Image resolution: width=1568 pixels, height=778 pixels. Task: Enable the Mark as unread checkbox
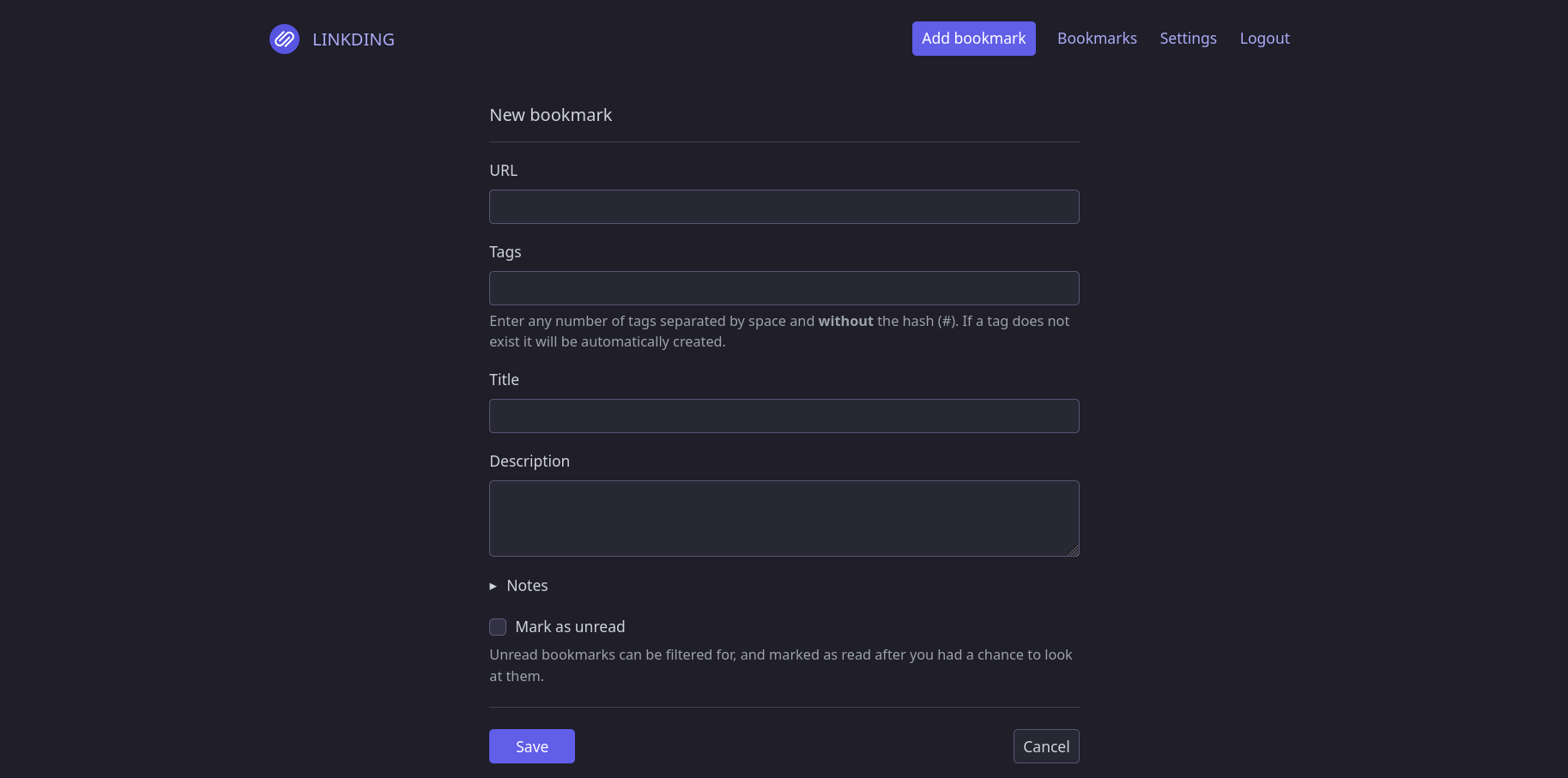[x=498, y=627]
